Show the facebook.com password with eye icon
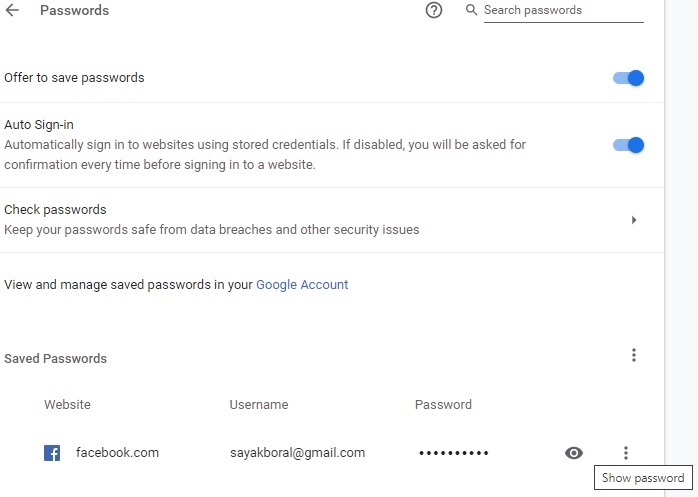Image resolution: width=698 pixels, height=497 pixels. [x=573, y=453]
